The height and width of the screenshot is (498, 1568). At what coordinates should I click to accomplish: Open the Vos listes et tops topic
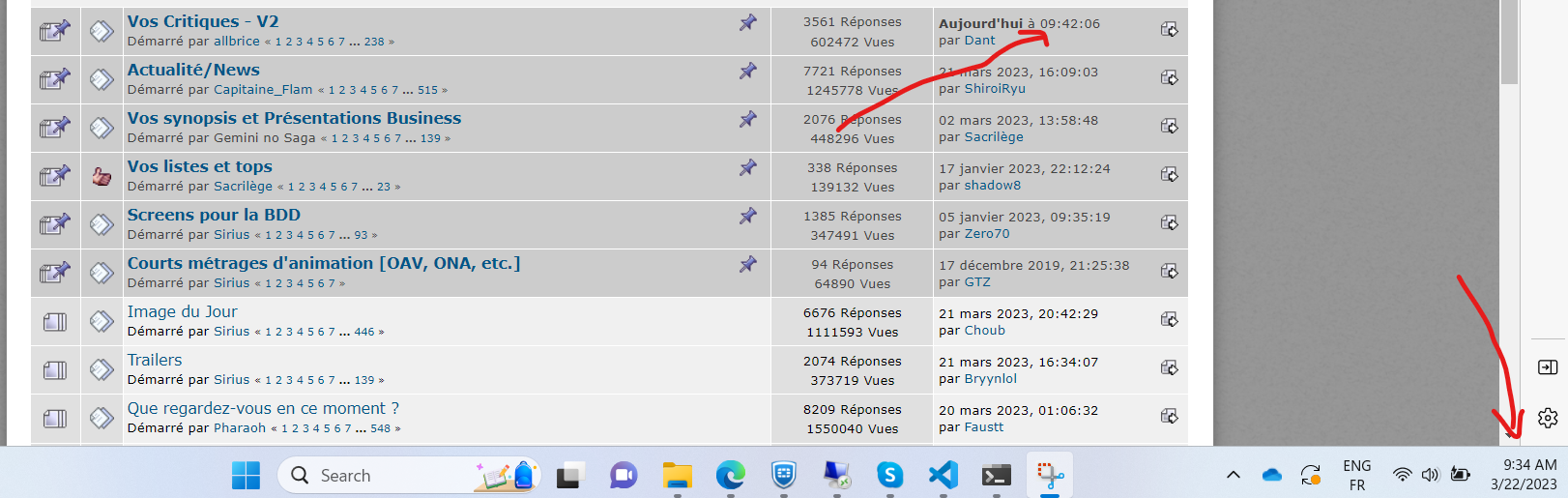coord(200,166)
